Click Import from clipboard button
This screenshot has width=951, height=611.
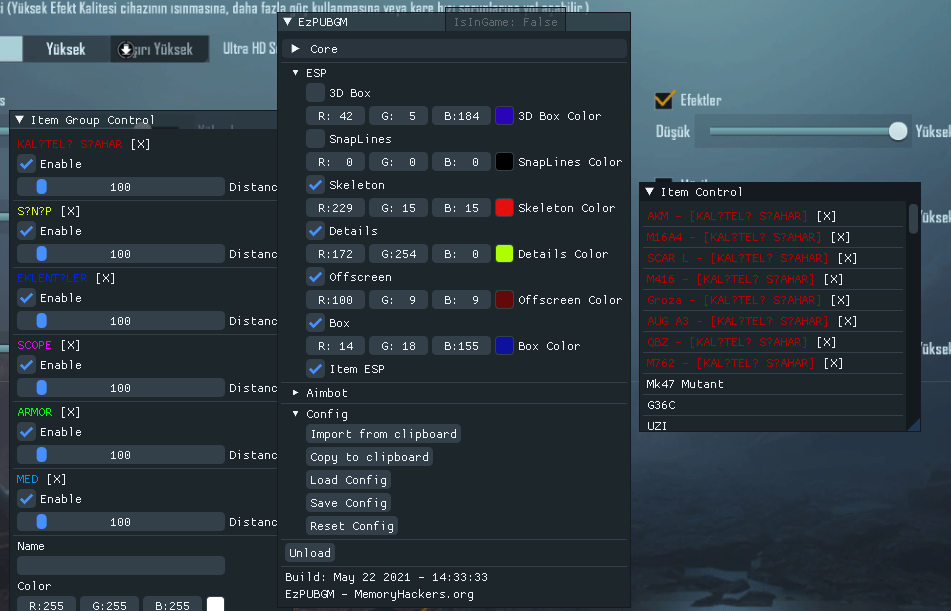click(383, 434)
